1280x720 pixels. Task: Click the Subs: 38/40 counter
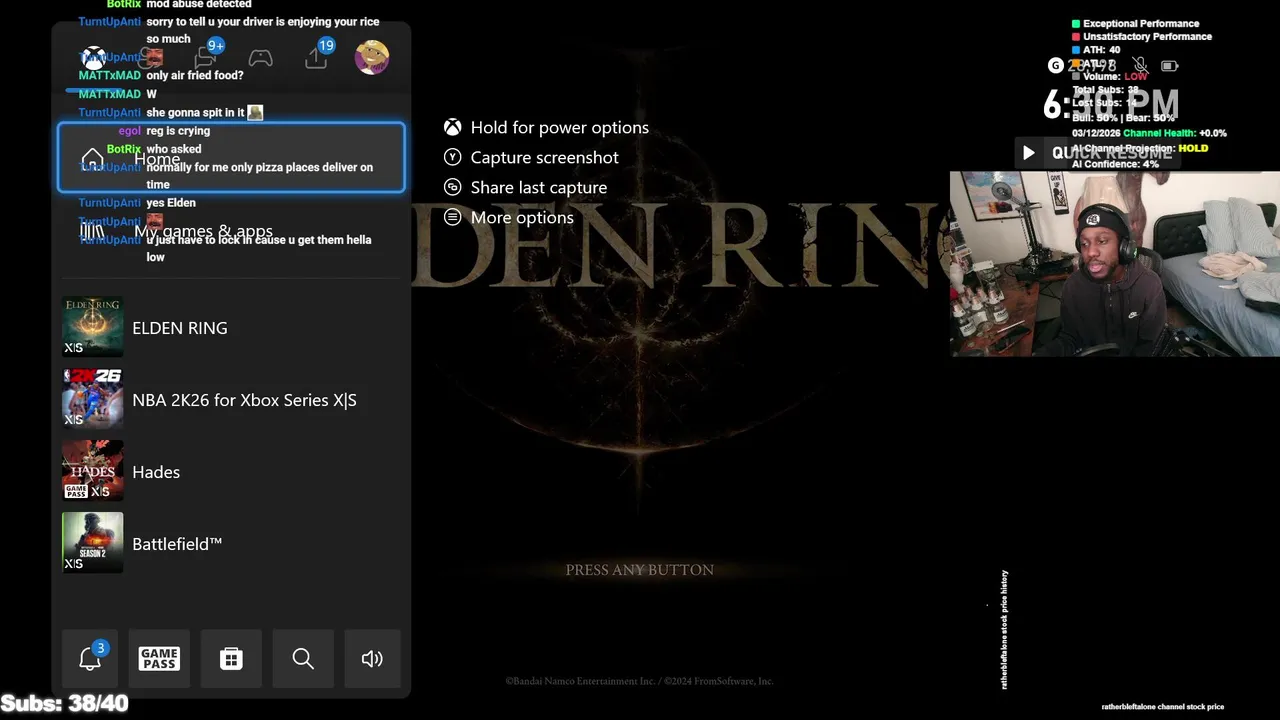(65, 704)
